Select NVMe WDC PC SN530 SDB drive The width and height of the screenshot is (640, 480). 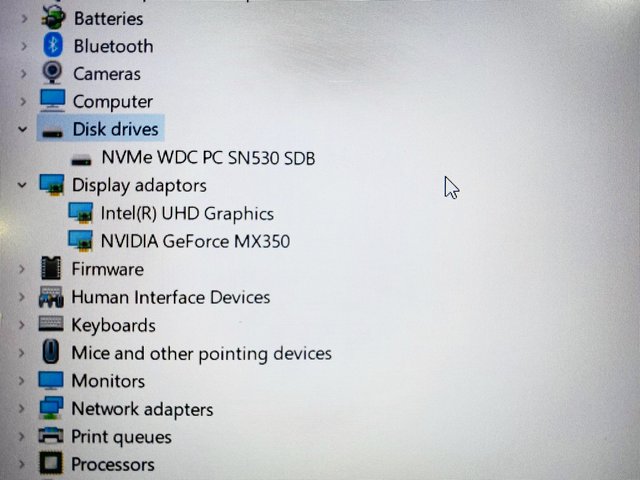click(208, 158)
